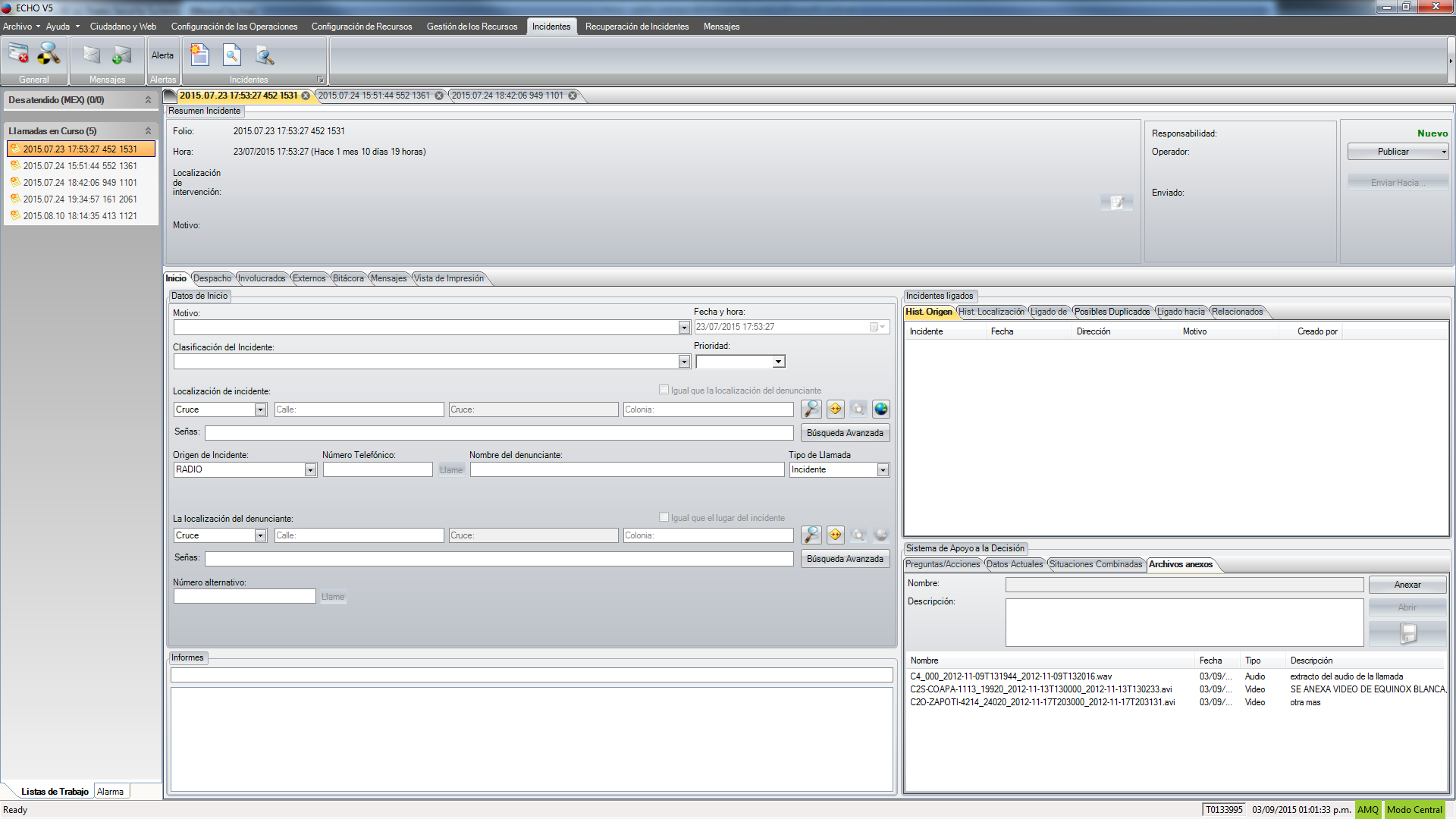Viewport: 1456px width, 819px height.
Task: Collapse the Llamadas en Curso panel
Action: [148, 131]
